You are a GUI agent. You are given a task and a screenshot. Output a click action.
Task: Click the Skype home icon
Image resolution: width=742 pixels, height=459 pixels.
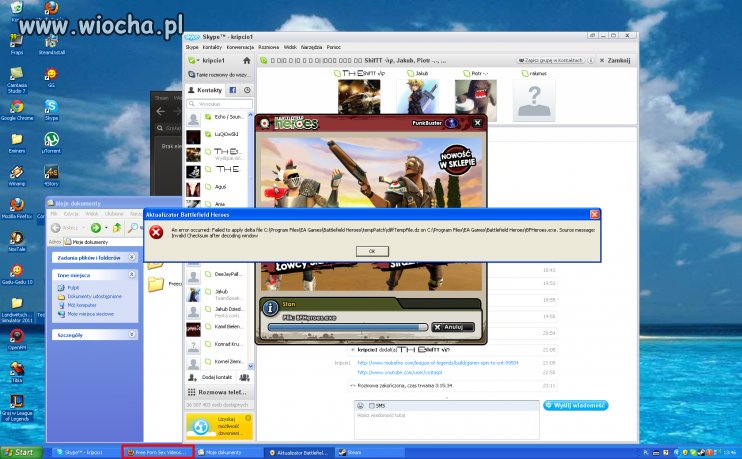pos(247,61)
